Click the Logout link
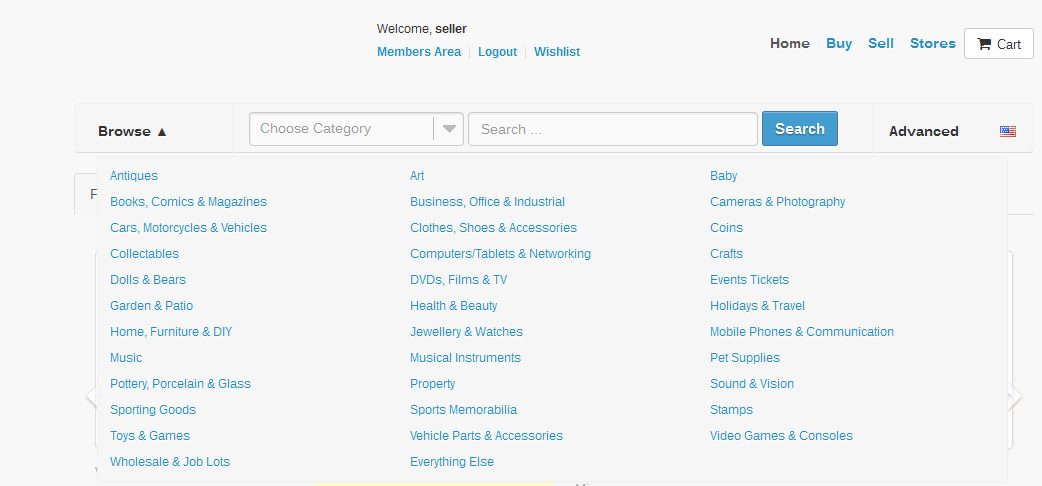1042x486 pixels. 497,52
